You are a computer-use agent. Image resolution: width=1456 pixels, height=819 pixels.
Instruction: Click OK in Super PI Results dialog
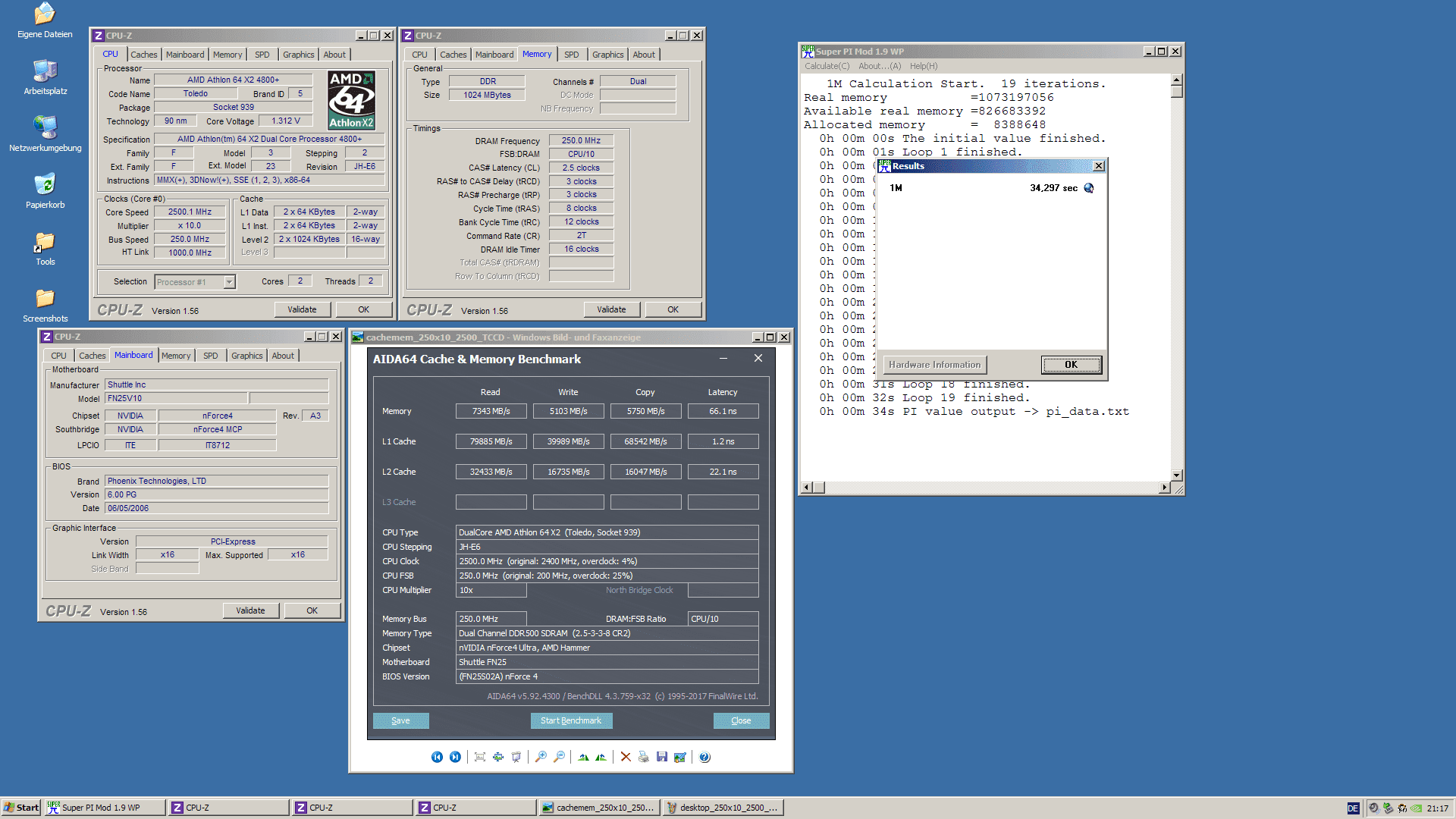click(1071, 365)
